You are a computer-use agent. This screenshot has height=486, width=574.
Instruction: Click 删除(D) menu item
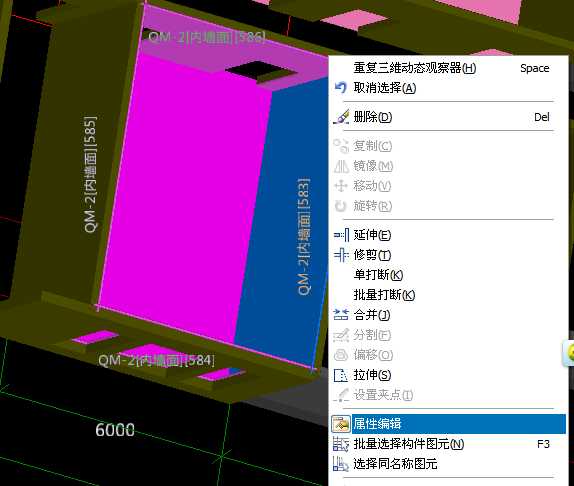(448, 117)
